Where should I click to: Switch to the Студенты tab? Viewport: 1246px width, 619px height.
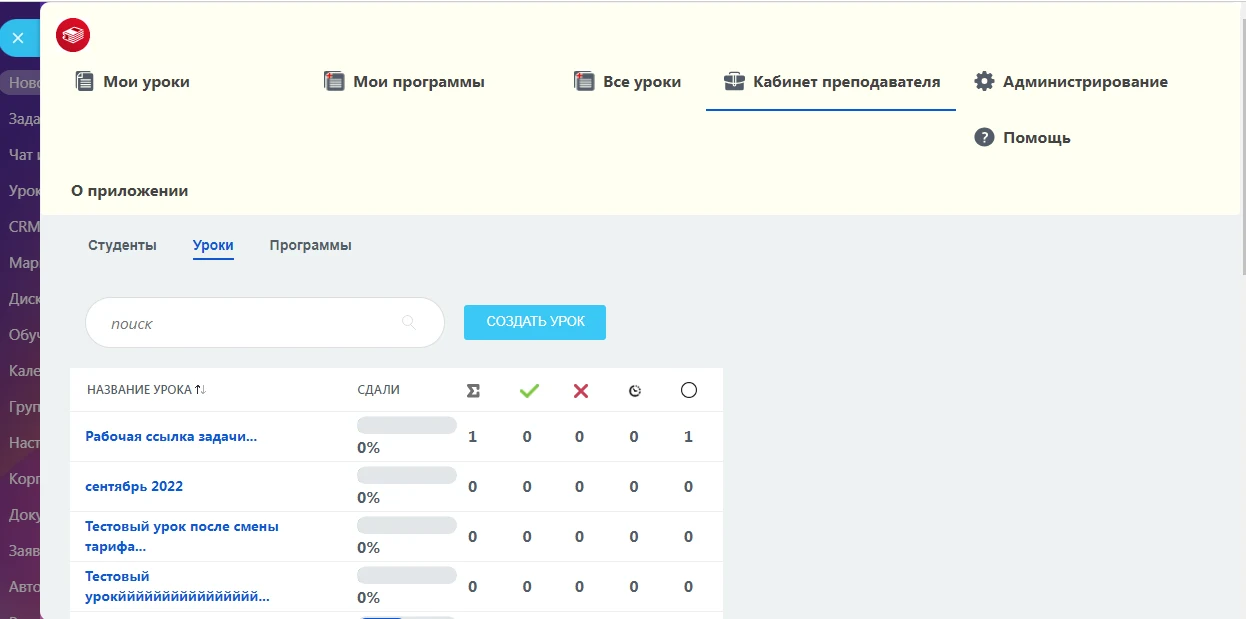[122, 245]
